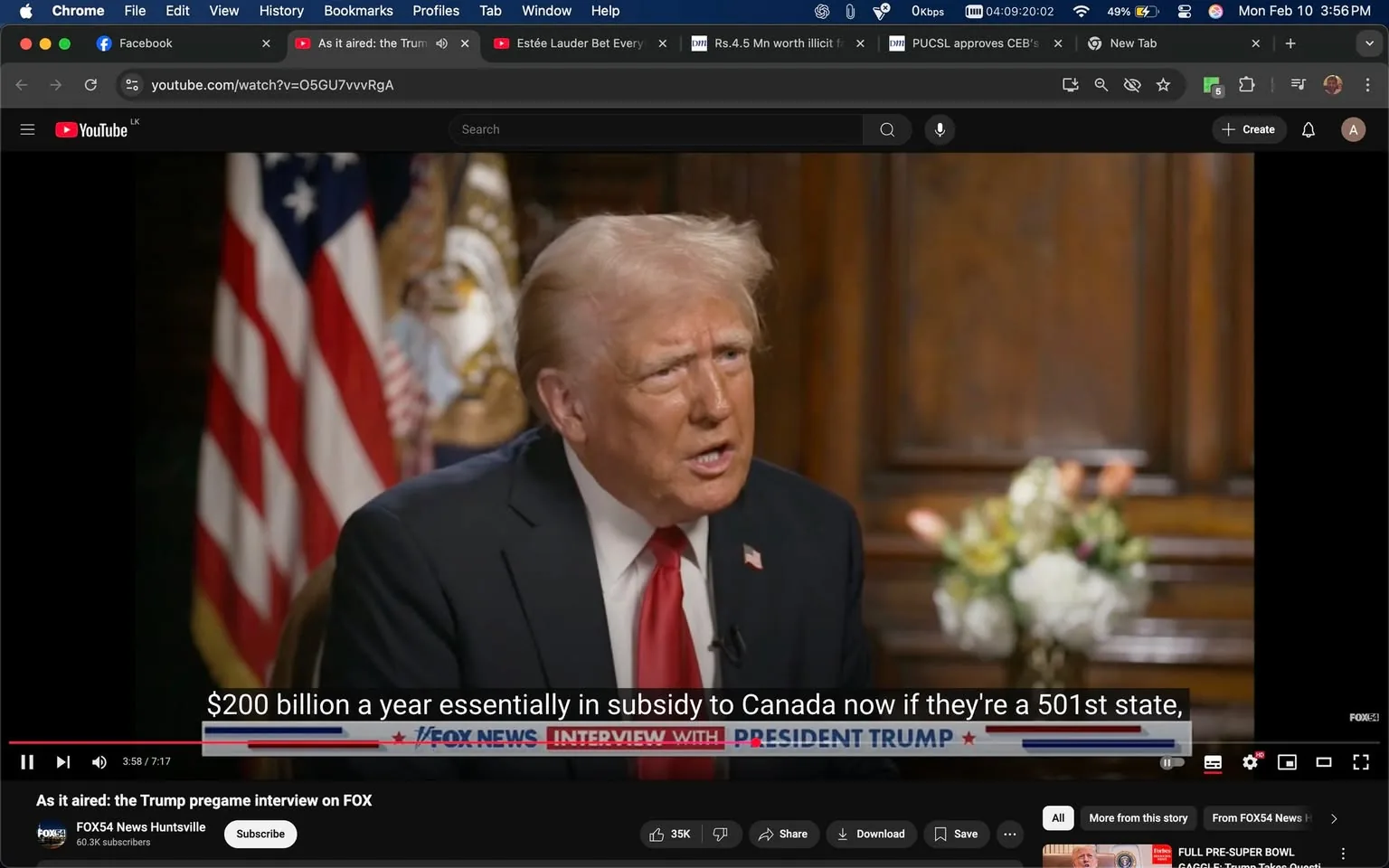Bookmark the page with the star icon

1164,84
